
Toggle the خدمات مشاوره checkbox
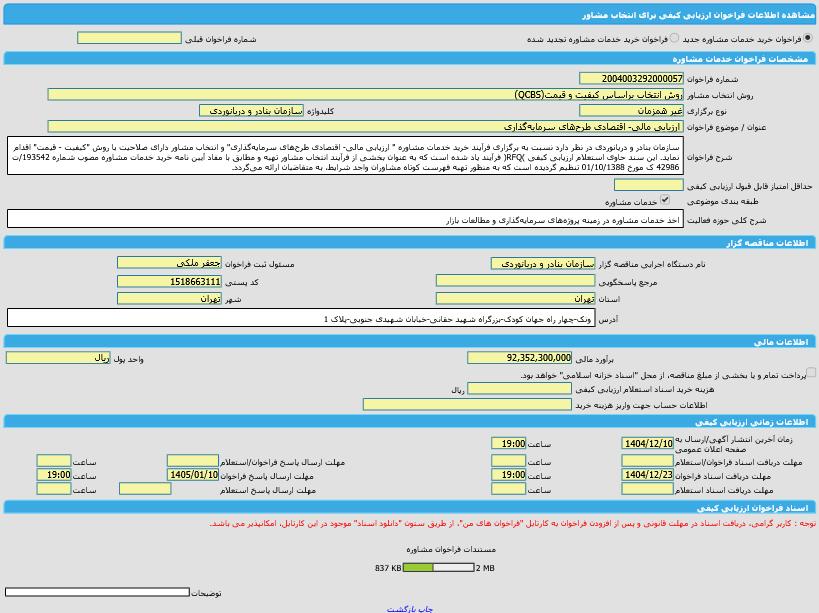point(665,200)
